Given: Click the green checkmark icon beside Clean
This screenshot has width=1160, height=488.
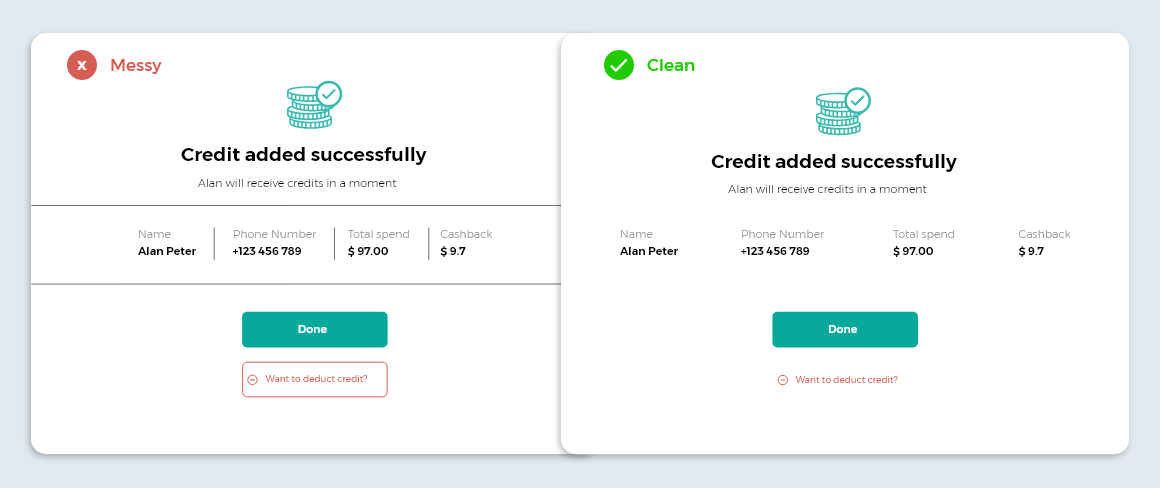Looking at the screenshot, I should click(619, 65).
